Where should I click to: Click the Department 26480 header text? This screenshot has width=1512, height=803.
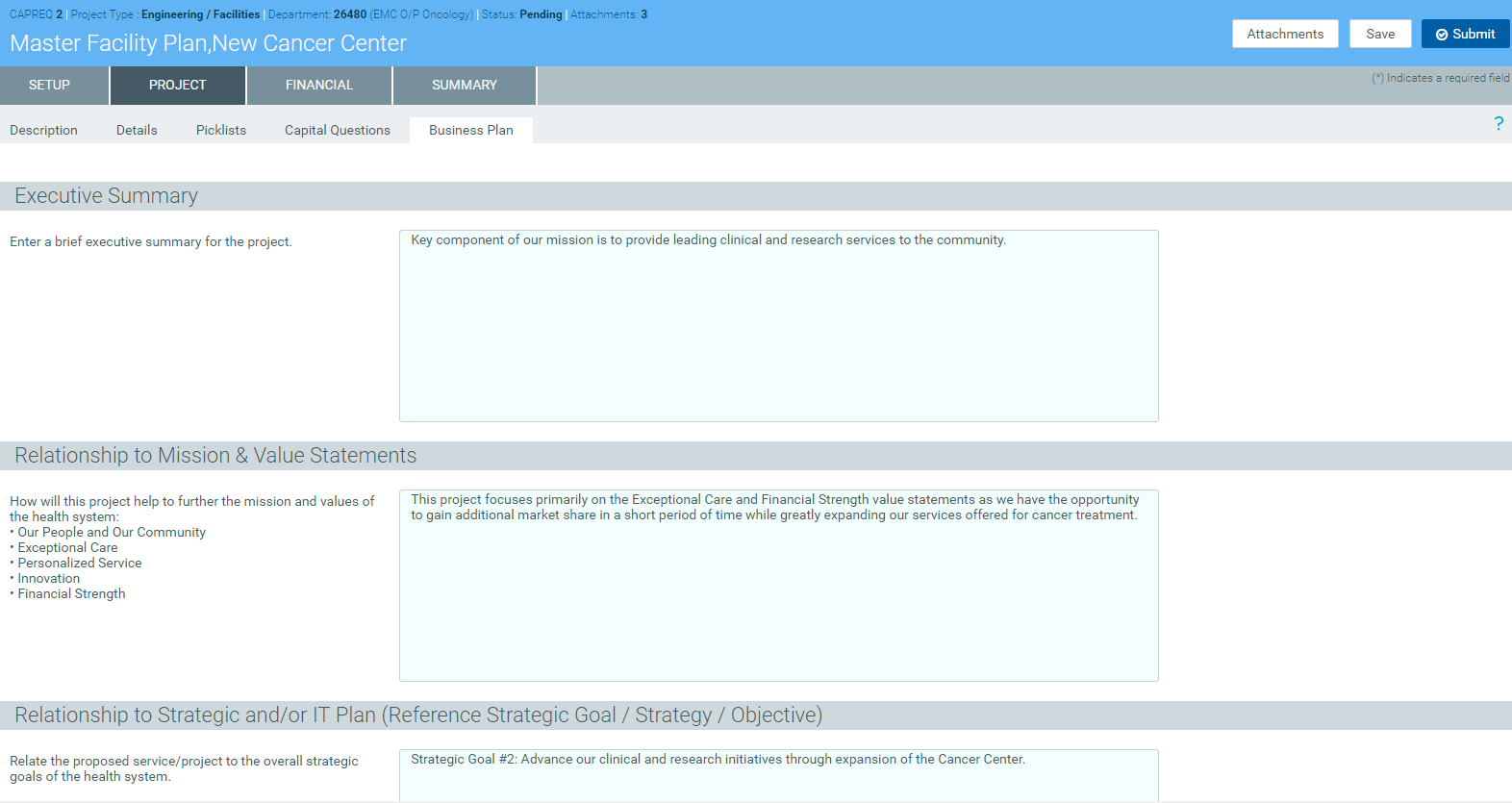(x=370, y=14)
